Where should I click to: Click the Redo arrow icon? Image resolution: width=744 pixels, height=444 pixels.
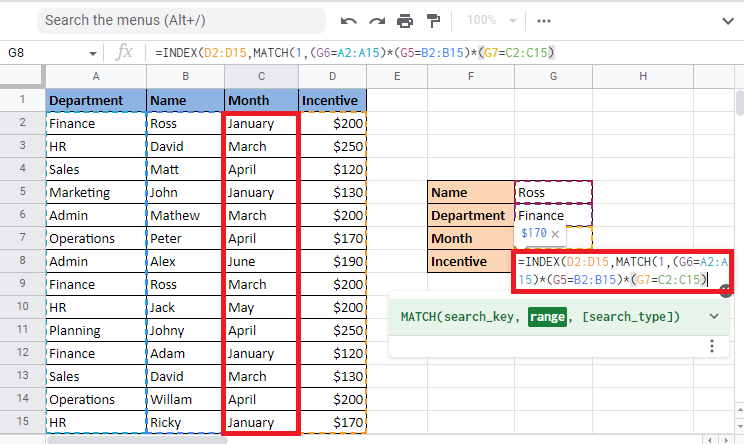tap(377, 20)
